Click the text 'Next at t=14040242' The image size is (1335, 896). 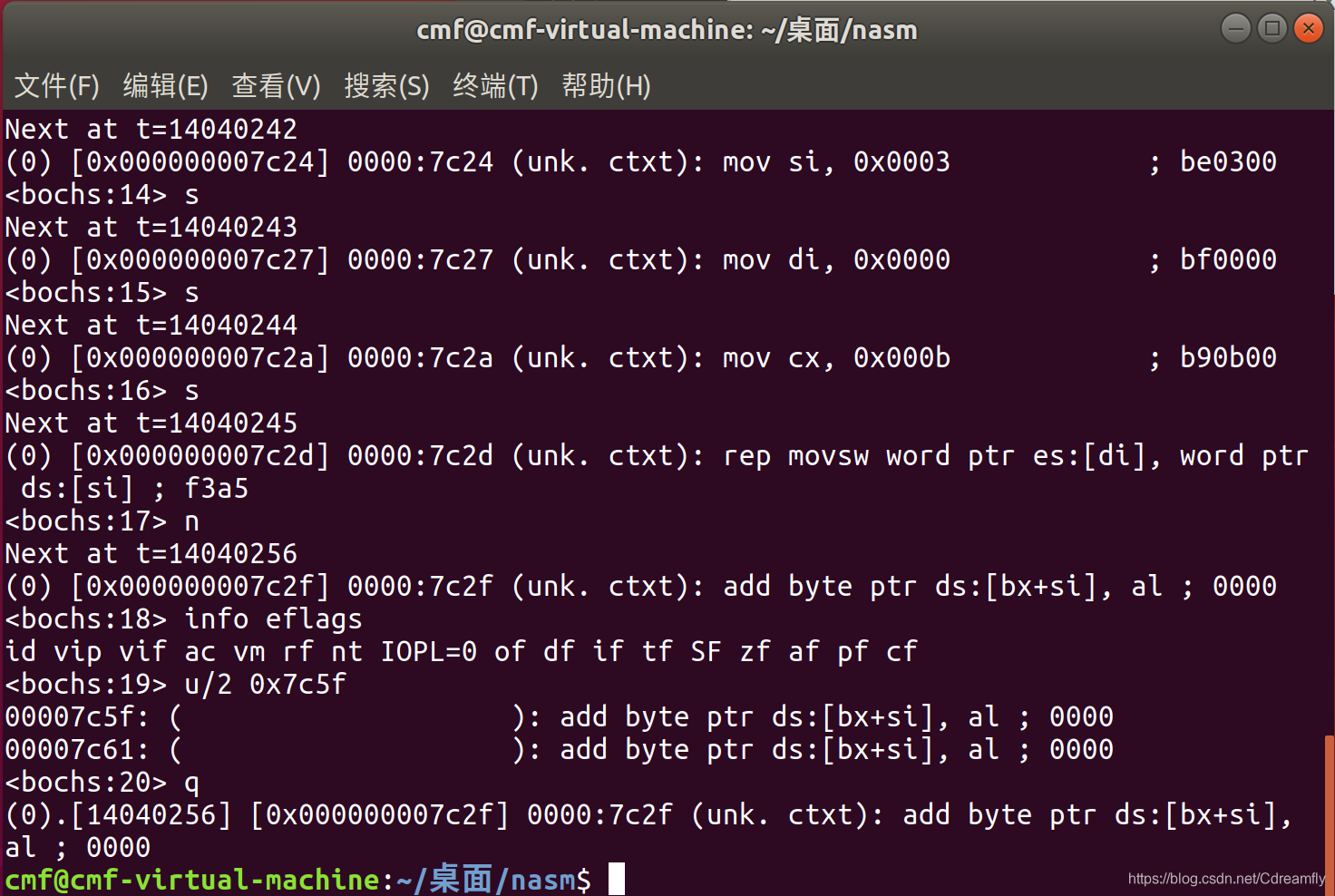pos(151,129)
